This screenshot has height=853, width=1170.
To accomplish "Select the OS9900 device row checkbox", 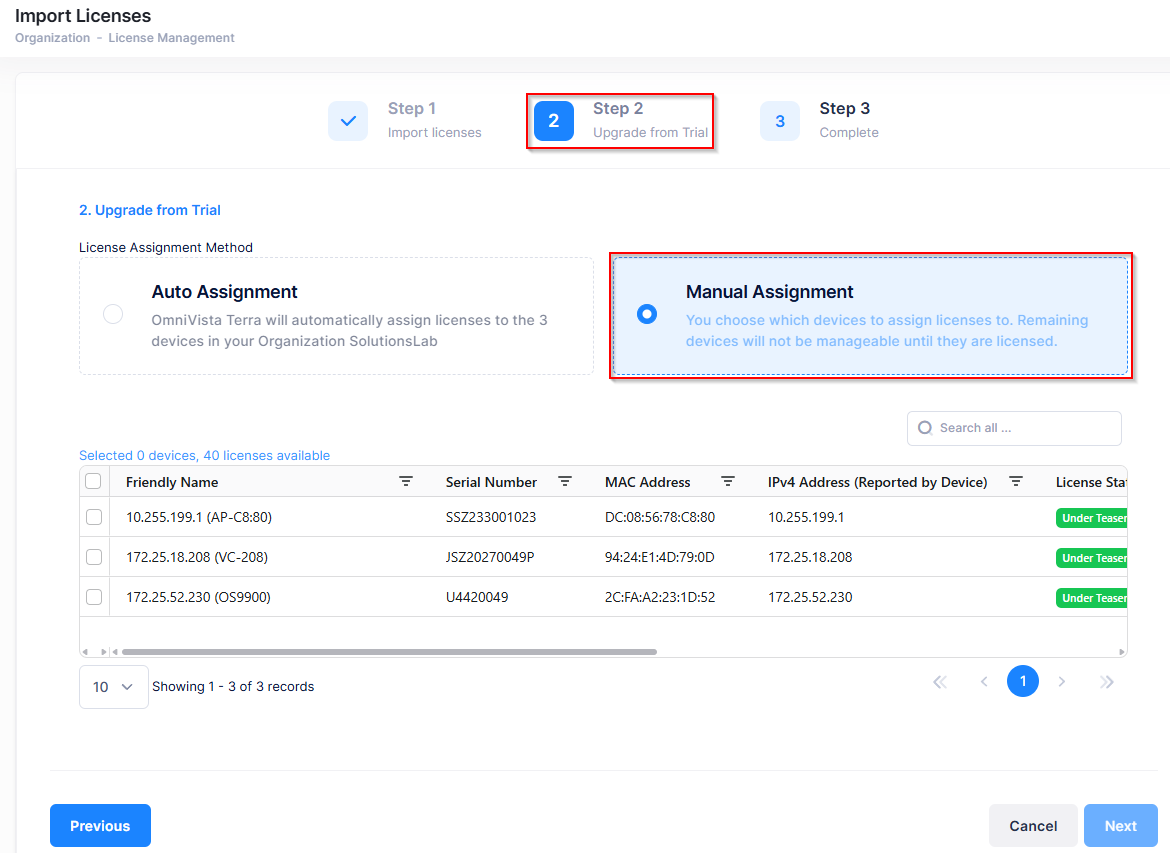I will coord(94,597).
